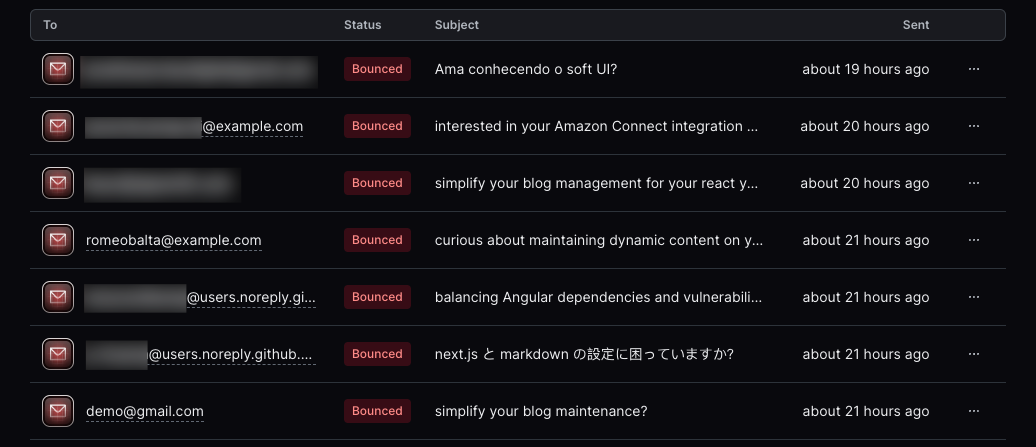Open more options for demo@gmail.com email
This screenshot has height=447, width=1036.
click(x=973, y=411)
